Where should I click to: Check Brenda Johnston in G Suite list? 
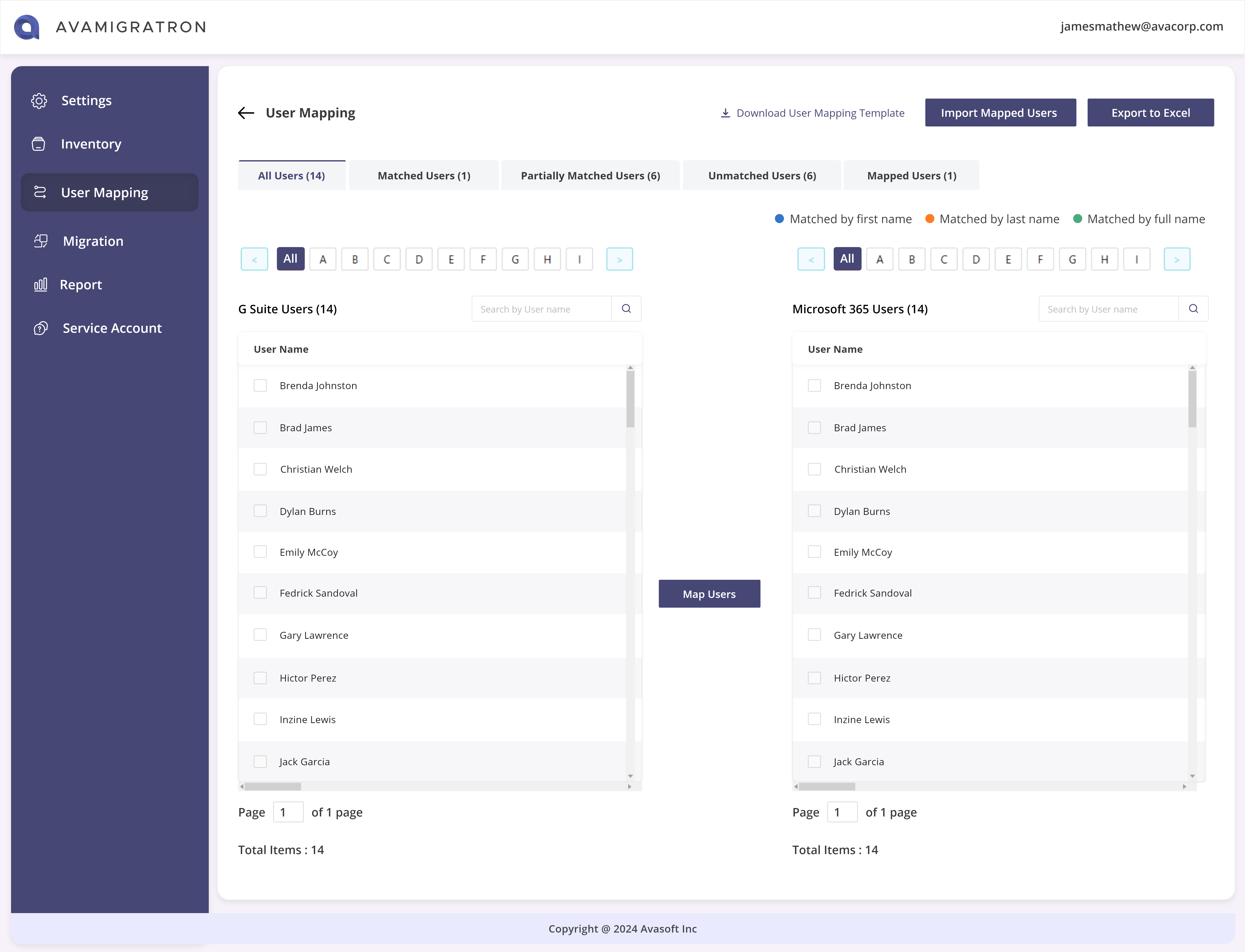(260, 385)
